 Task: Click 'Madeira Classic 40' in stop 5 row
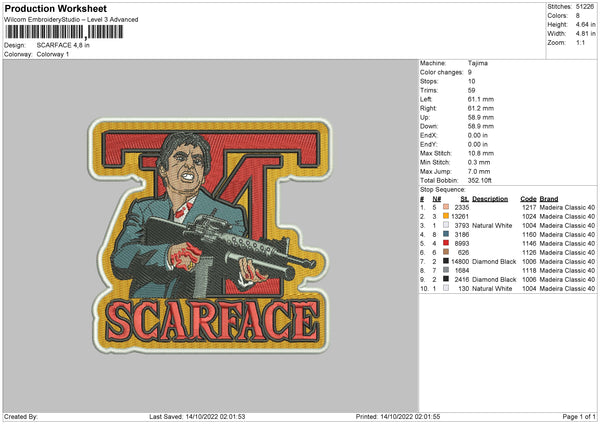(x=567, y=244)
